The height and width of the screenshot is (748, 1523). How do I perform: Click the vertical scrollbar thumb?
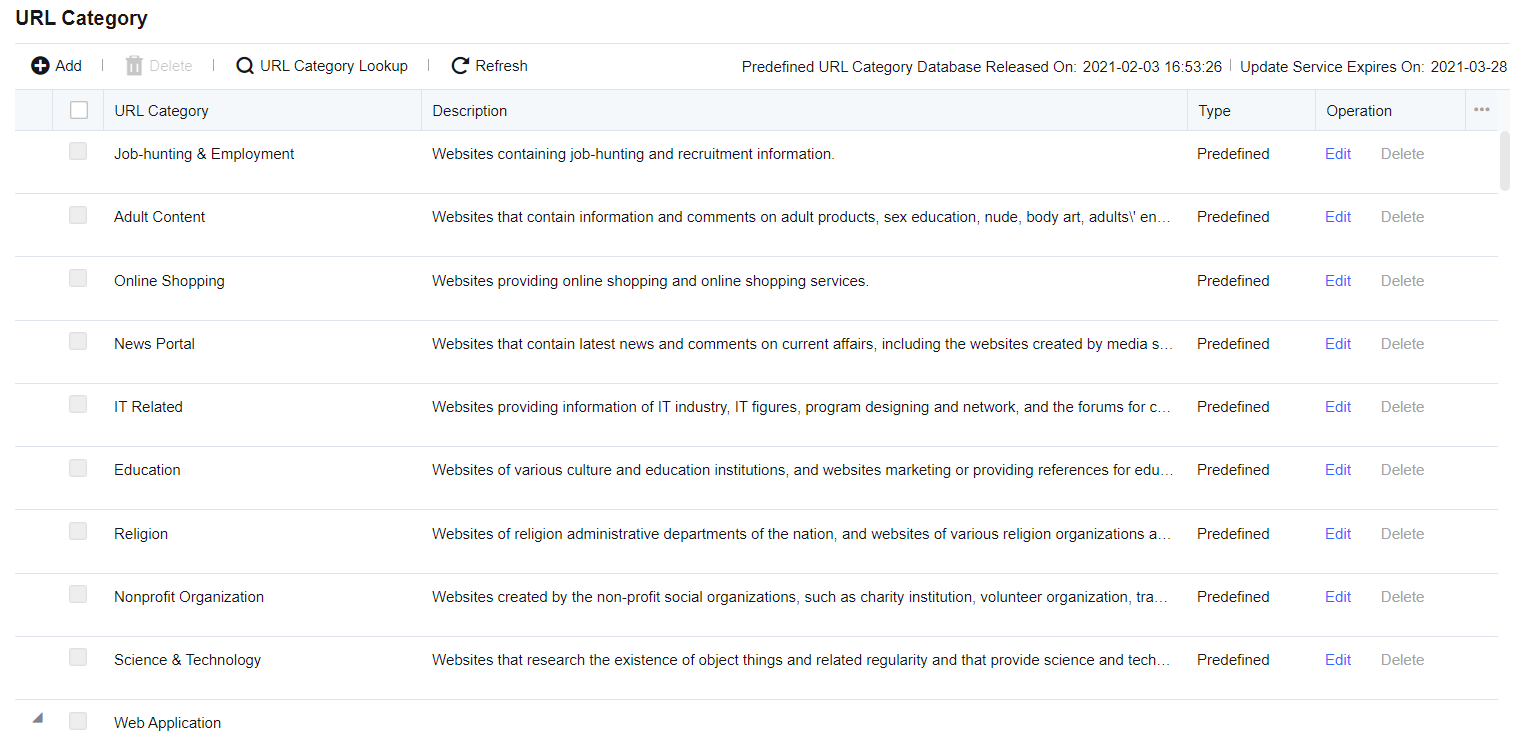pyautogui.click(x=1505, y=160)
